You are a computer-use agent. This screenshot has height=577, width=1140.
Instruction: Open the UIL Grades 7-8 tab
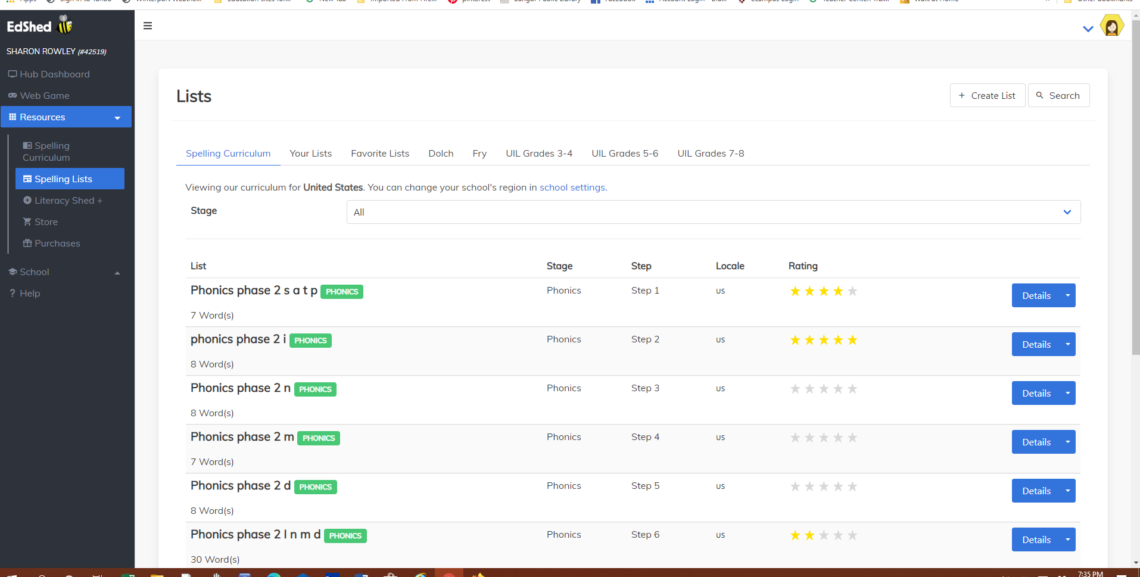(x=710, y=153)
